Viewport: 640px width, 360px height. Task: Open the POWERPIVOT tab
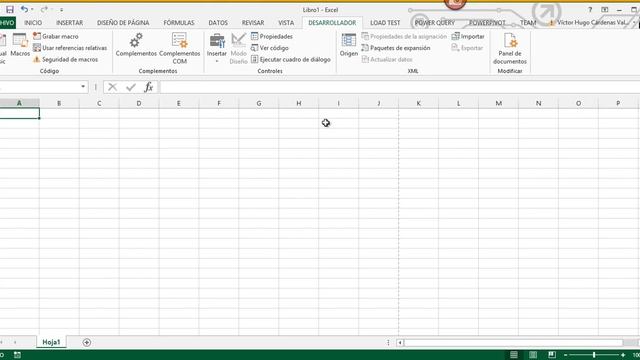[x=487, y=23]
